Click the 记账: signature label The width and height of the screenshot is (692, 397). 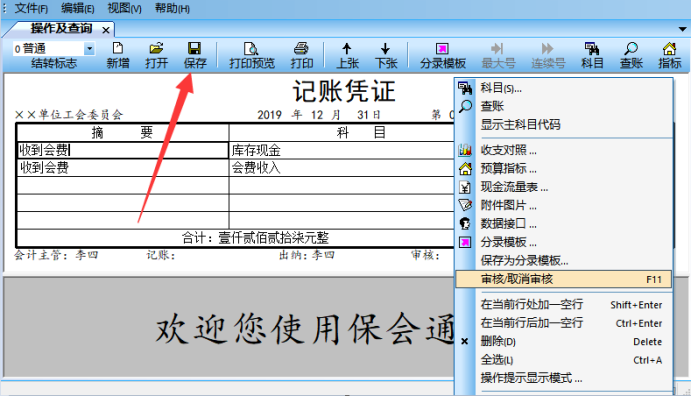[x=161, y=255]
